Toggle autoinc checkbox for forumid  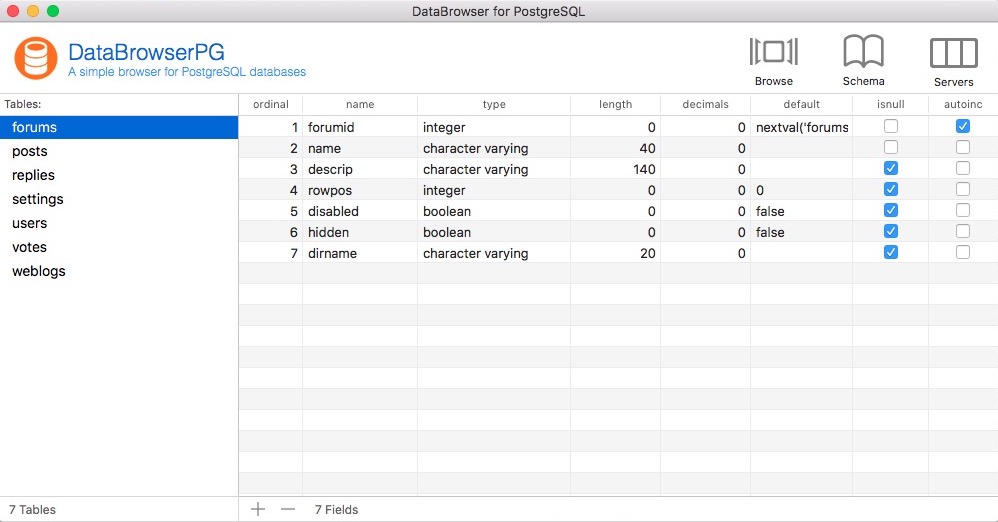click(x=963, y=126)
